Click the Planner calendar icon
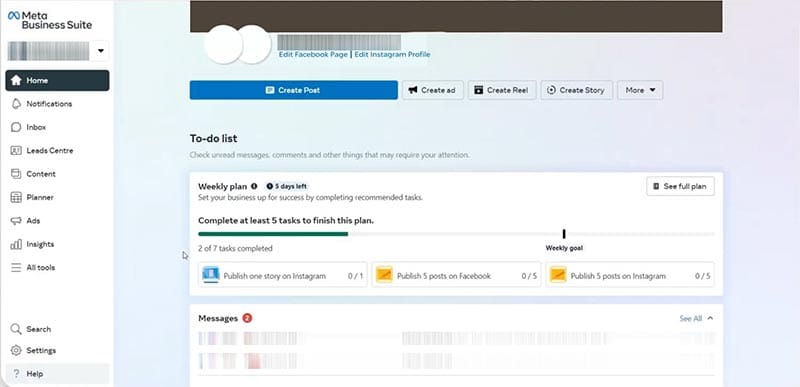 16,197
